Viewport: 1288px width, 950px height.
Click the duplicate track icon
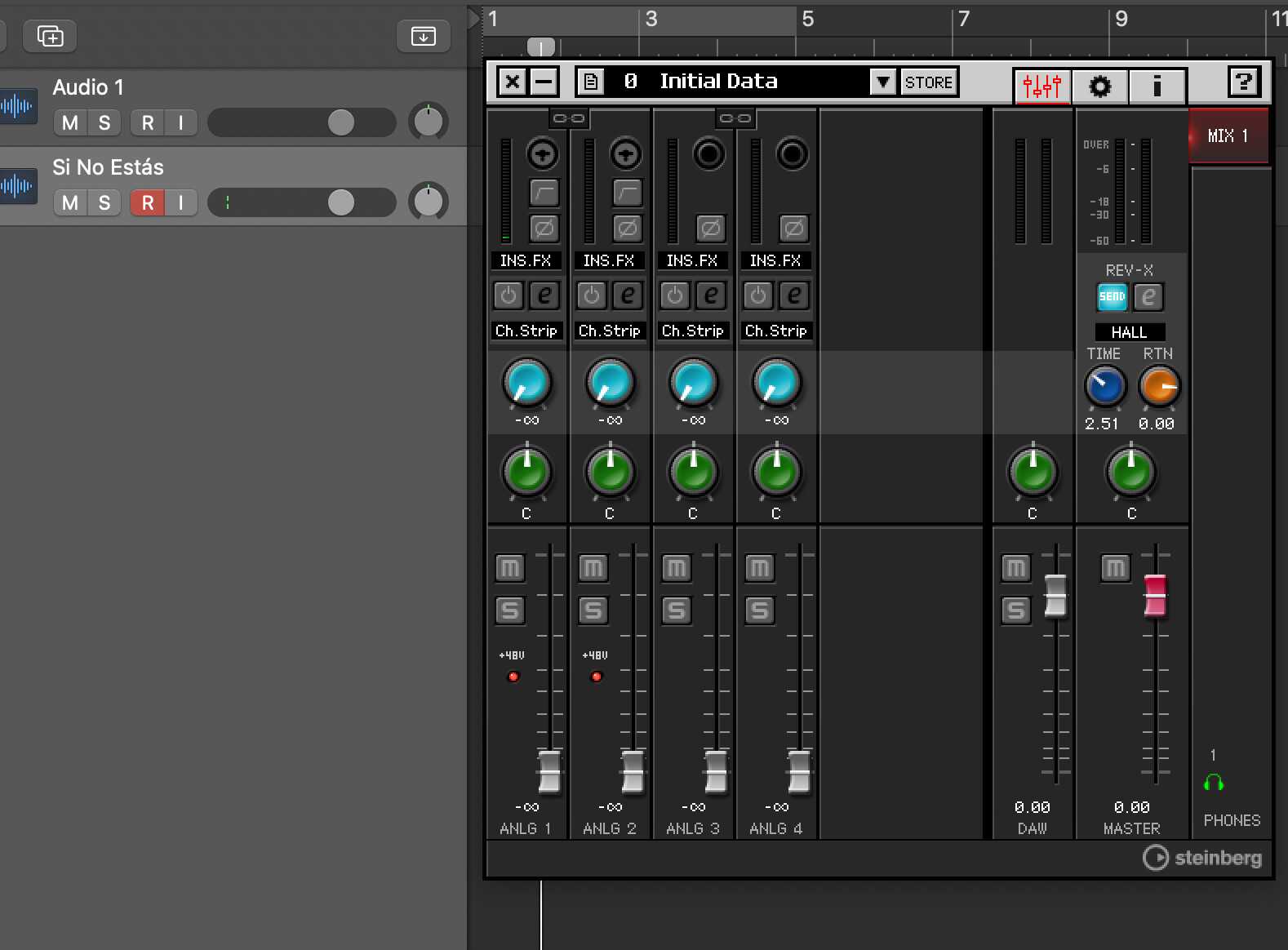coord(50,36)
